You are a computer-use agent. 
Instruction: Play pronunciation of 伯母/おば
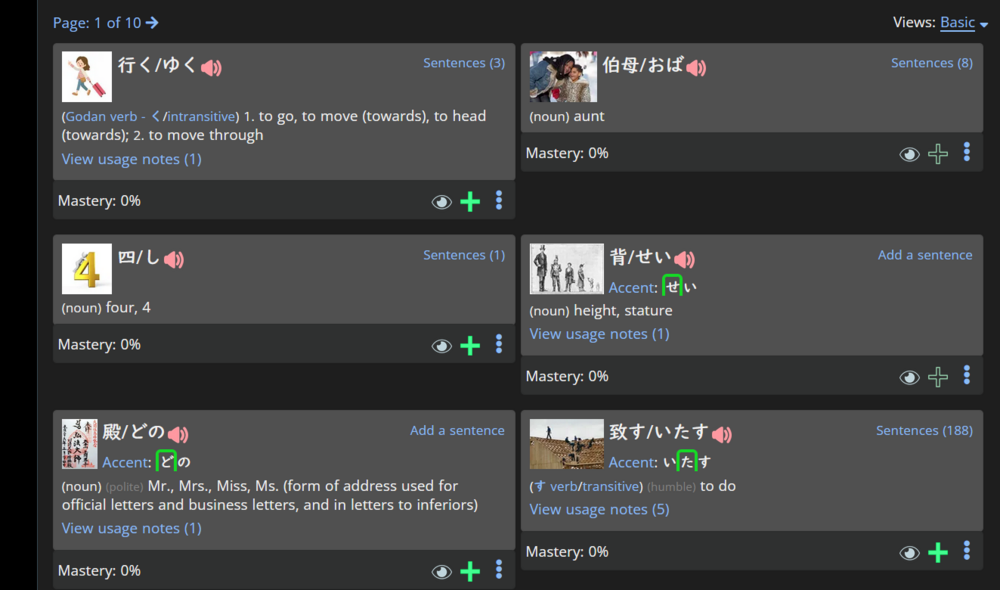[x=696, y=67]
